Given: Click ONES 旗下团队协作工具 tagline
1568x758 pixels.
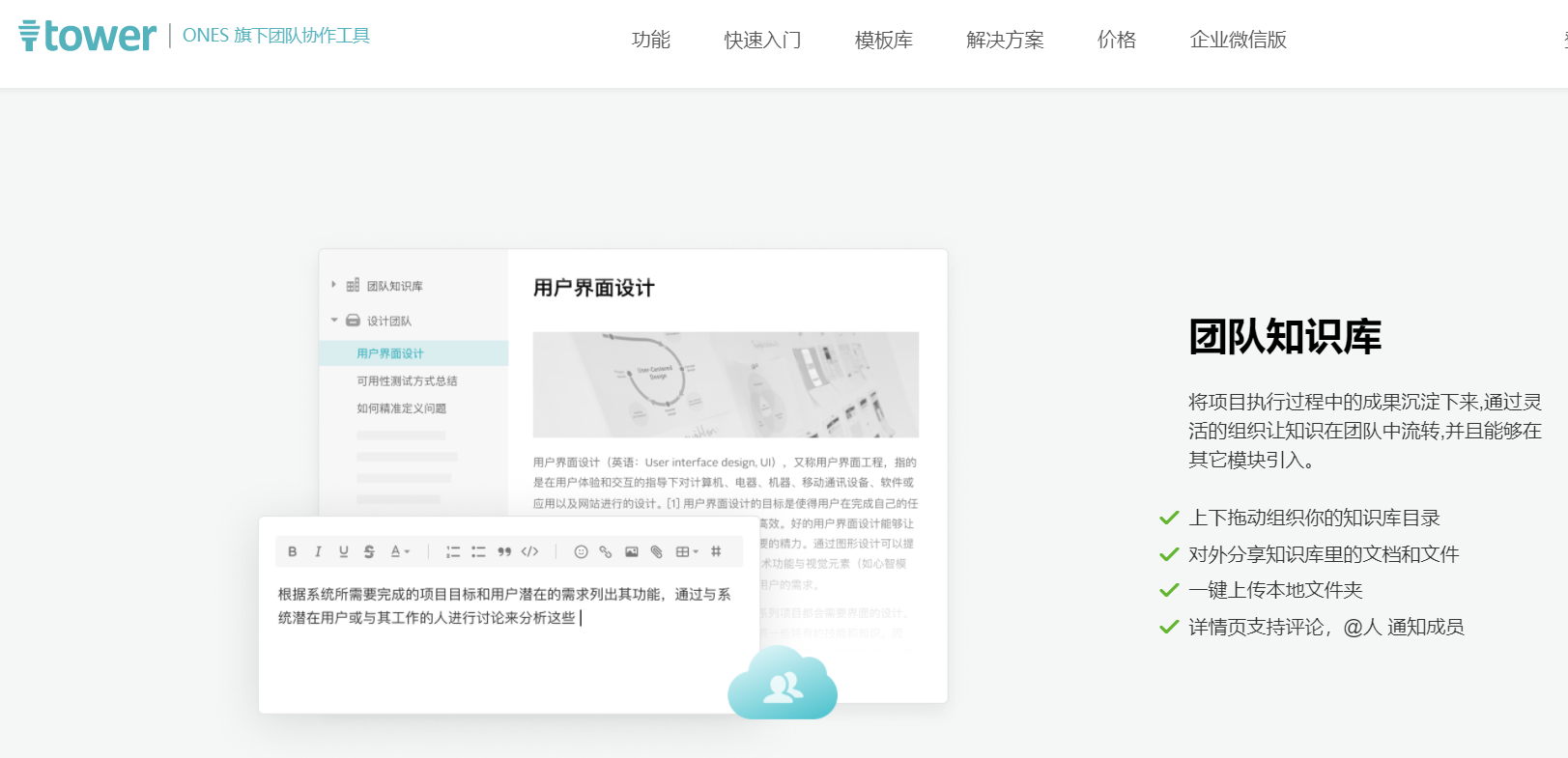Looking at the screenshot, I should coord(276,36).
